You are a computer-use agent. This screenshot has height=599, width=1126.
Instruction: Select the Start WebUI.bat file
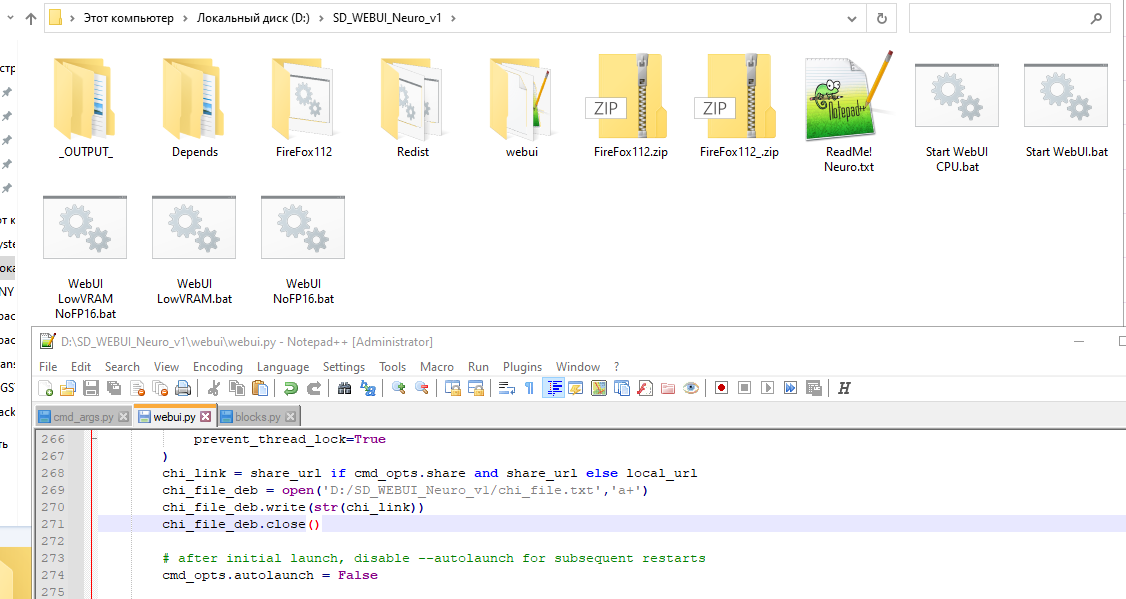click(1066, 110)
